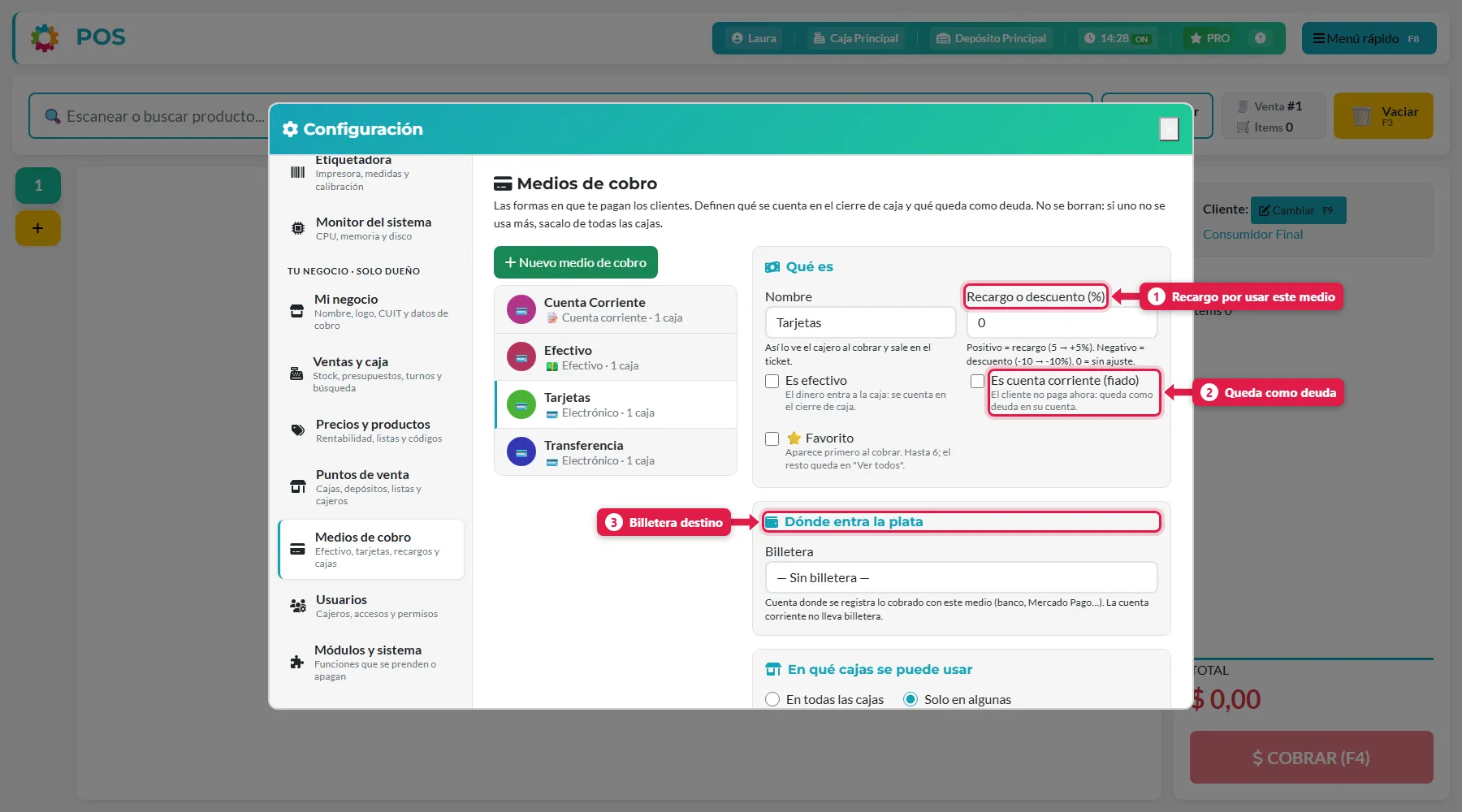
Task: Click Nuevo medio de cobro button
Action: [x=576, y=262]
